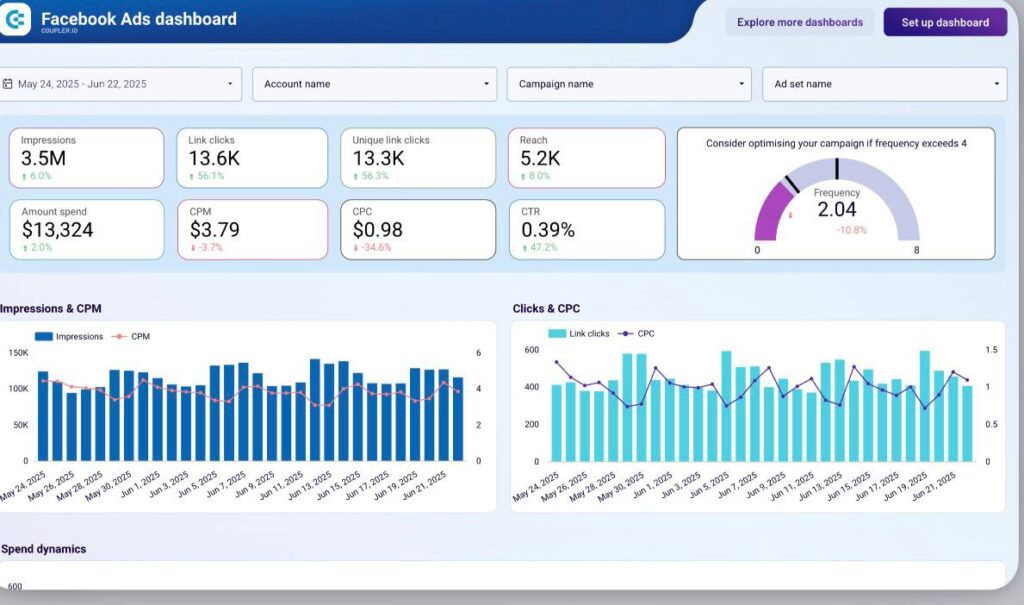Image resolution: width=1024 pixels, height=605 pixels.
Task: Click the calendar icon beside date range
Action: (7, 84)
